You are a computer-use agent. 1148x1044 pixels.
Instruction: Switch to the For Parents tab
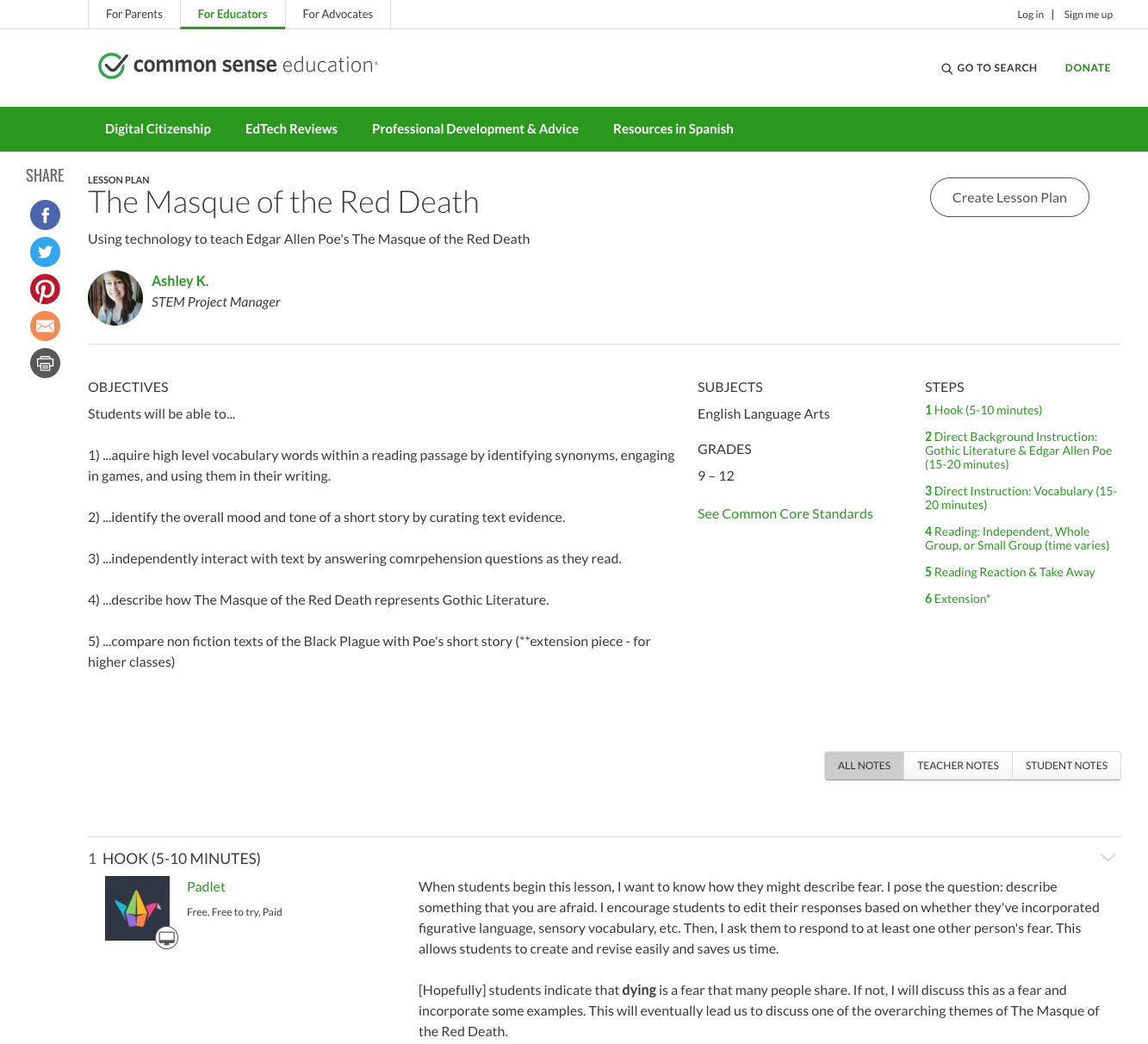(133, 14)
